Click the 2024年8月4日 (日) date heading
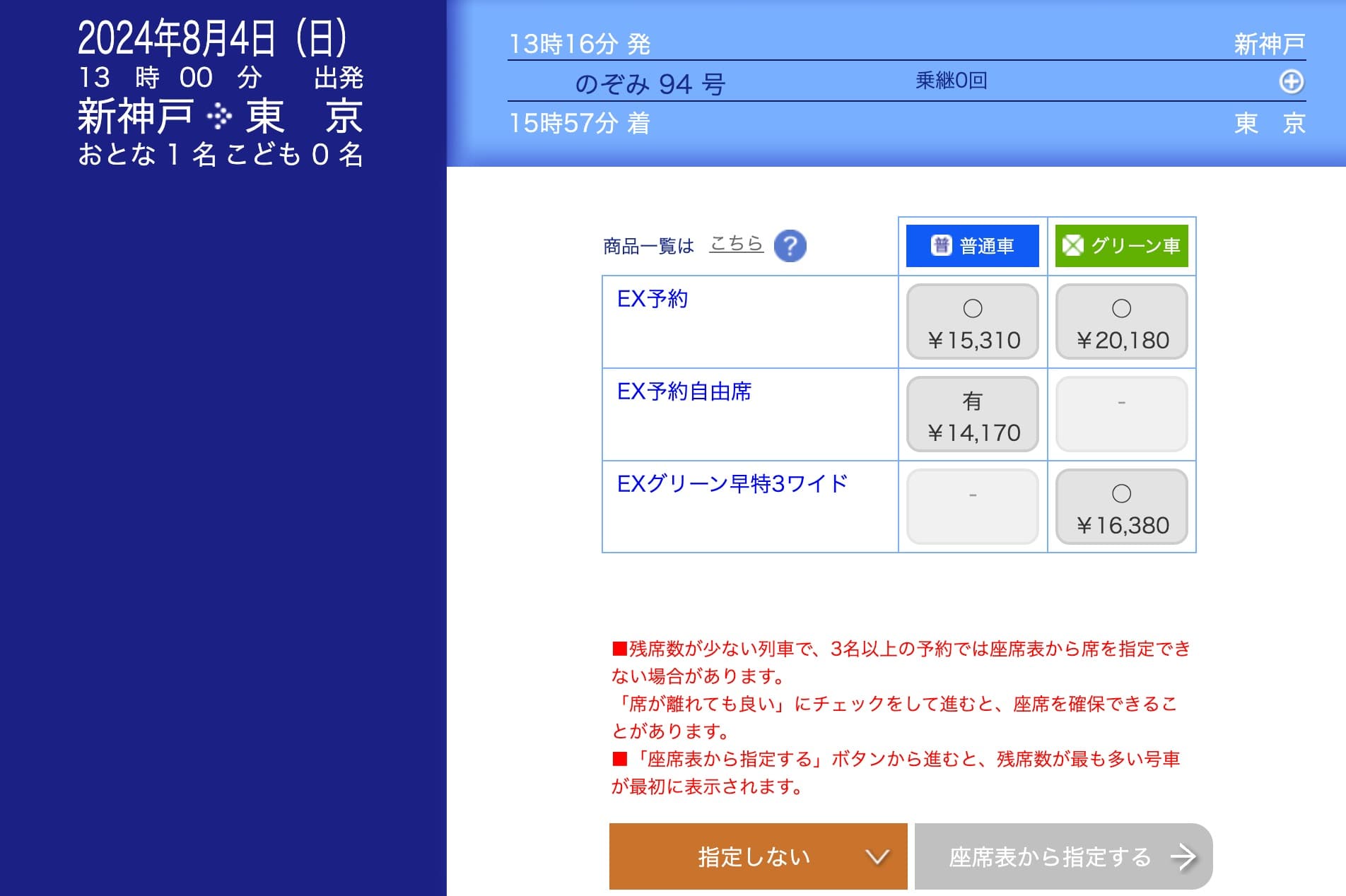The image size is (1346, 896). tap(212, 38)
